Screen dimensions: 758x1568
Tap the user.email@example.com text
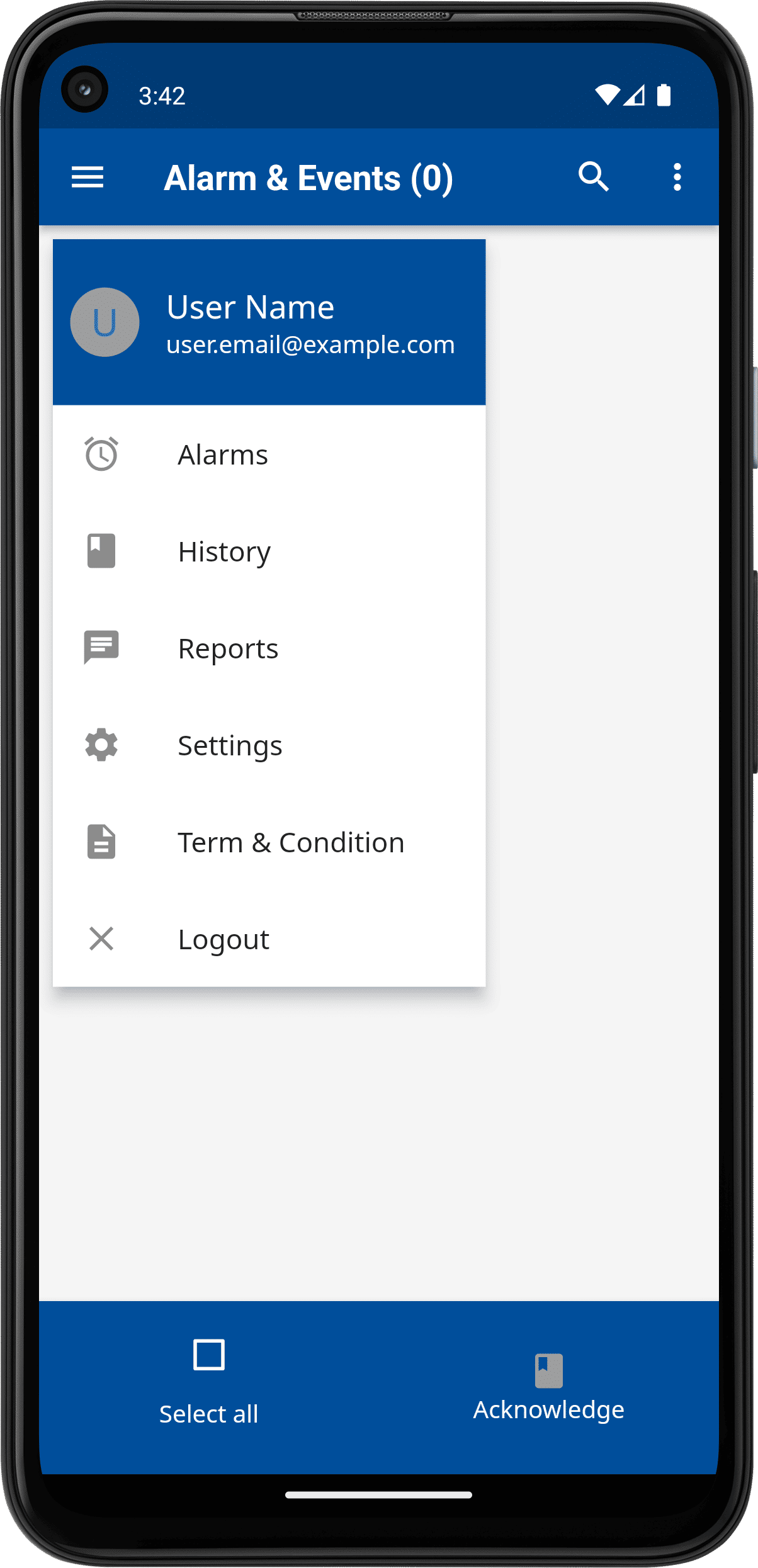pos(310,345)
